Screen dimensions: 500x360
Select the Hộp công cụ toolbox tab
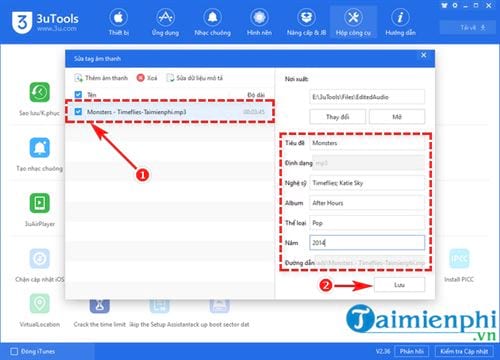coord(353,22)
